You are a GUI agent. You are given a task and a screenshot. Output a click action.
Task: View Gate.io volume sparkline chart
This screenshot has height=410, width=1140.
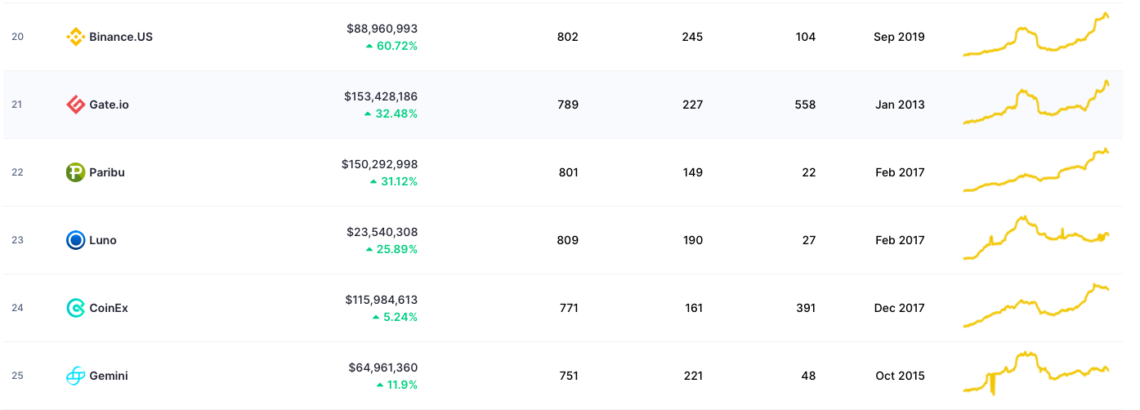coord(1036,104)
